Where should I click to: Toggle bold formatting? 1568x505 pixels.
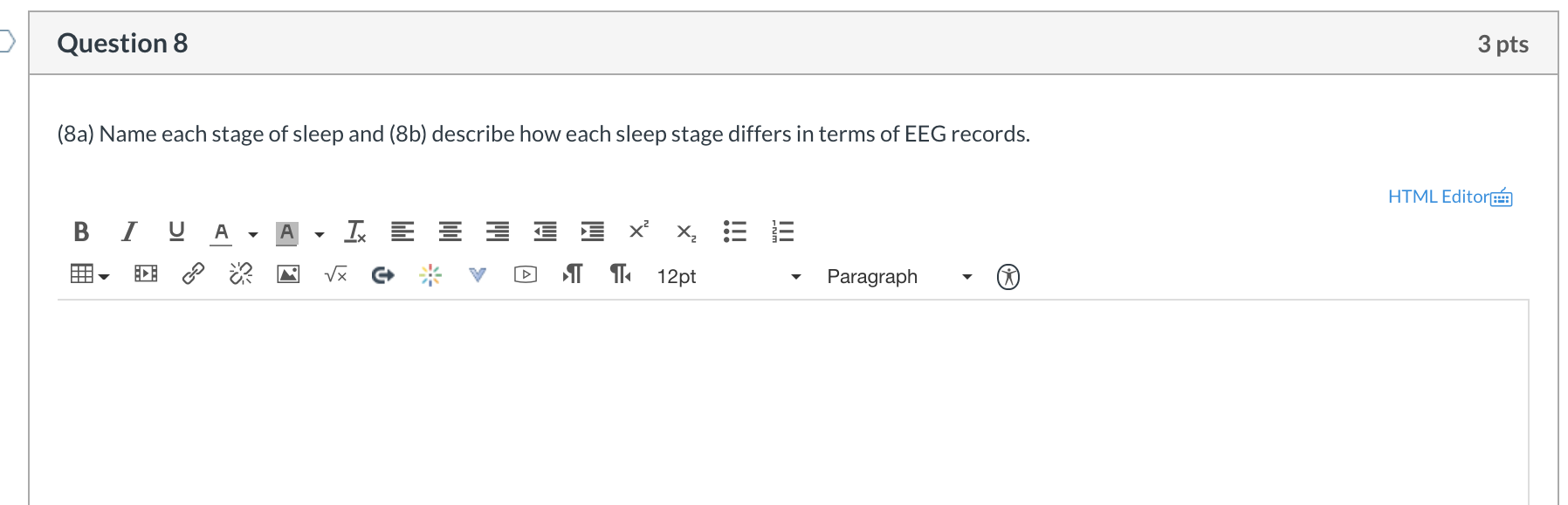(x=82, y=232)
